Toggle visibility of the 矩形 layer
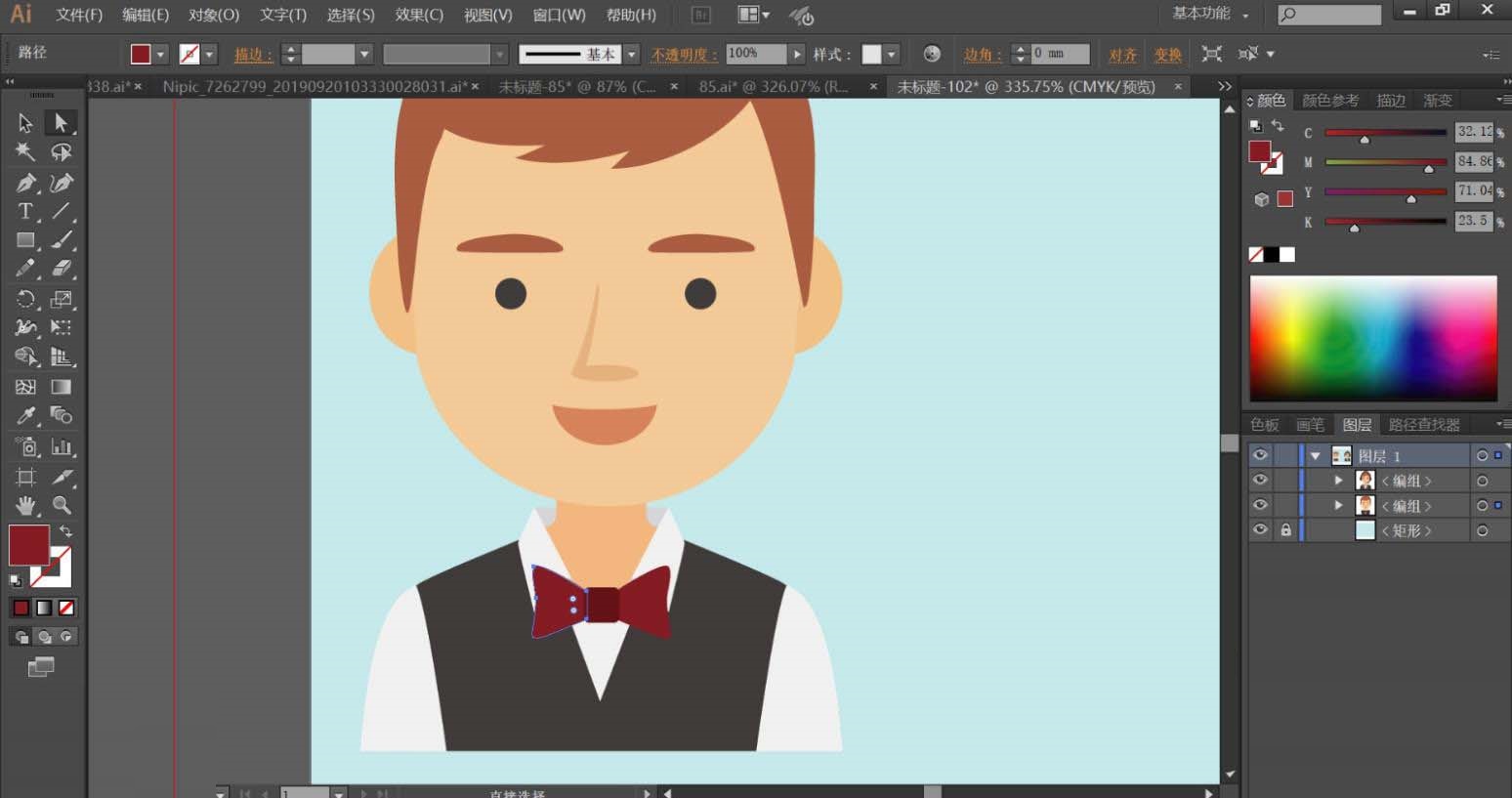 pyautogui.click(x=1260, y=530)
